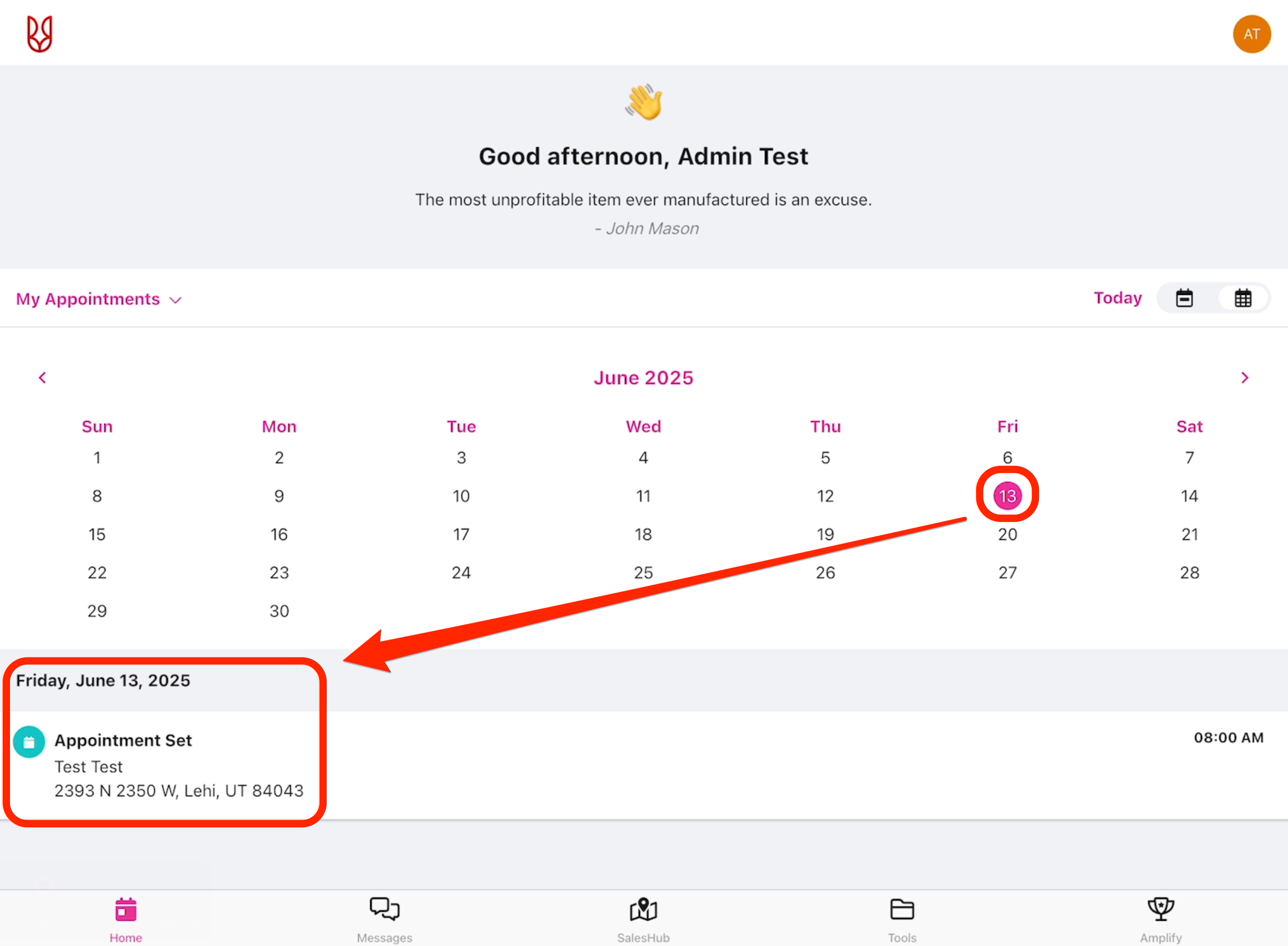Go to previous month arrow
The height and width of the screenshot is (946, 1288).
42,378
